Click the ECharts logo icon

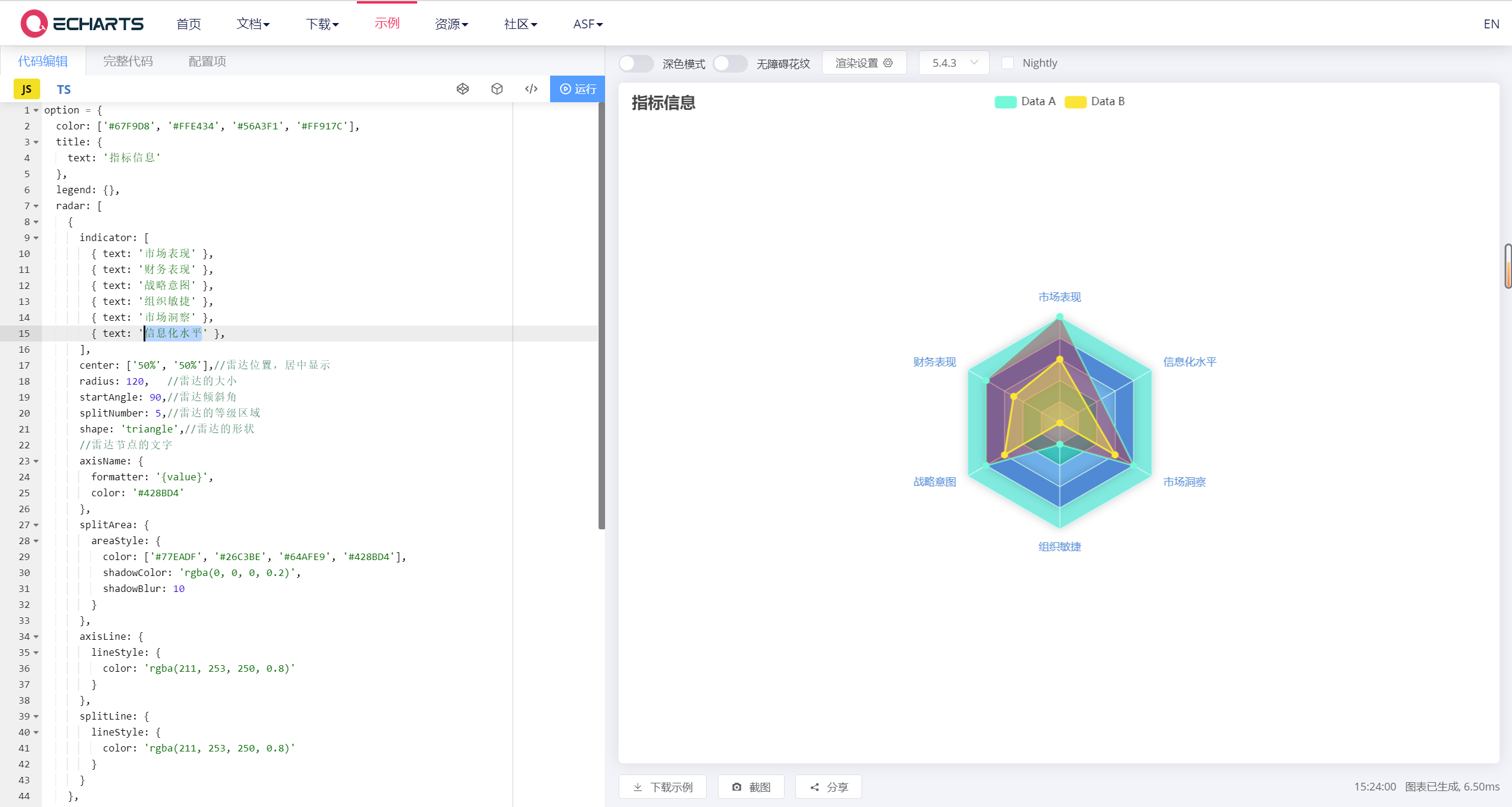34,24
